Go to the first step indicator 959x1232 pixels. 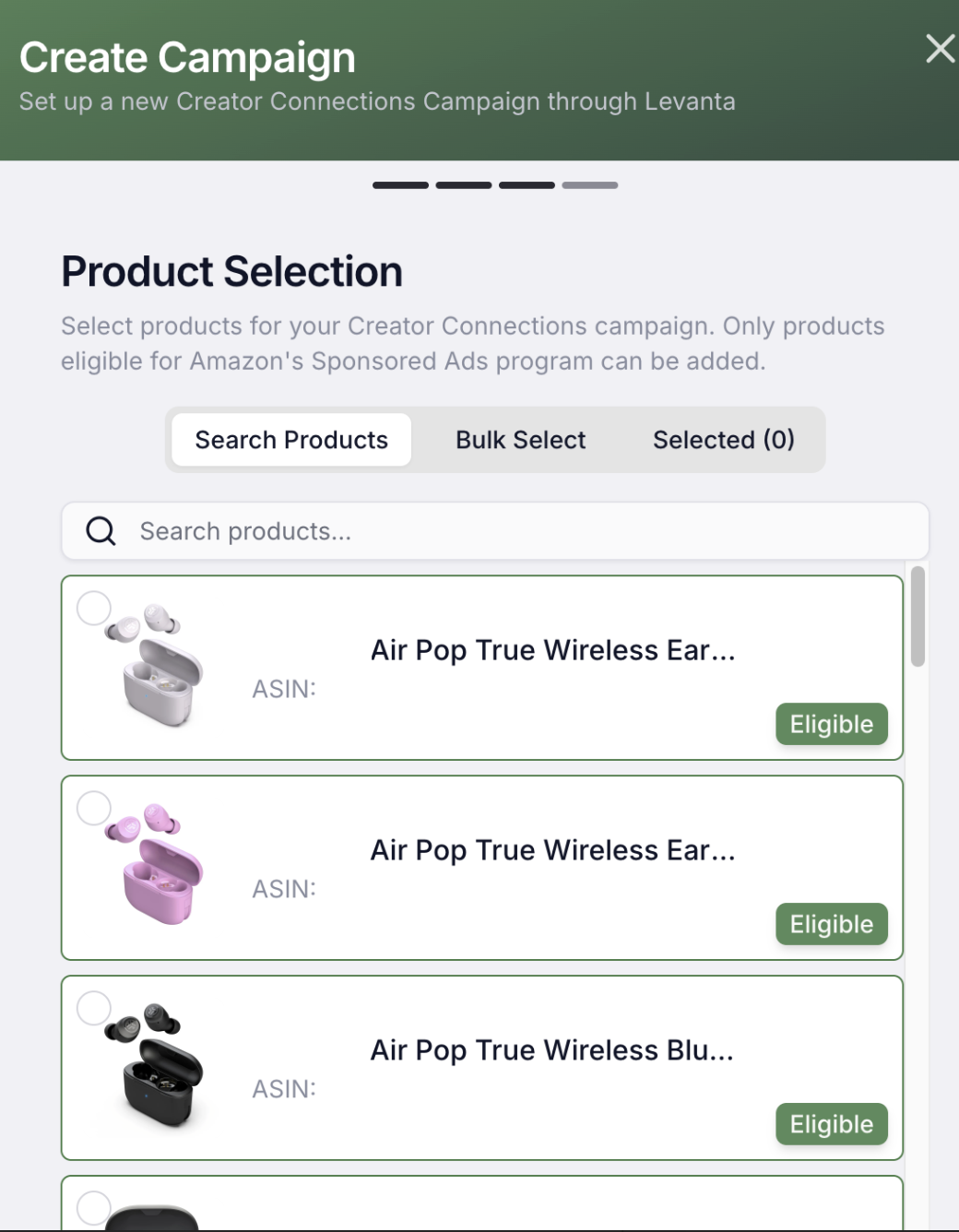(x=400, y=185)
